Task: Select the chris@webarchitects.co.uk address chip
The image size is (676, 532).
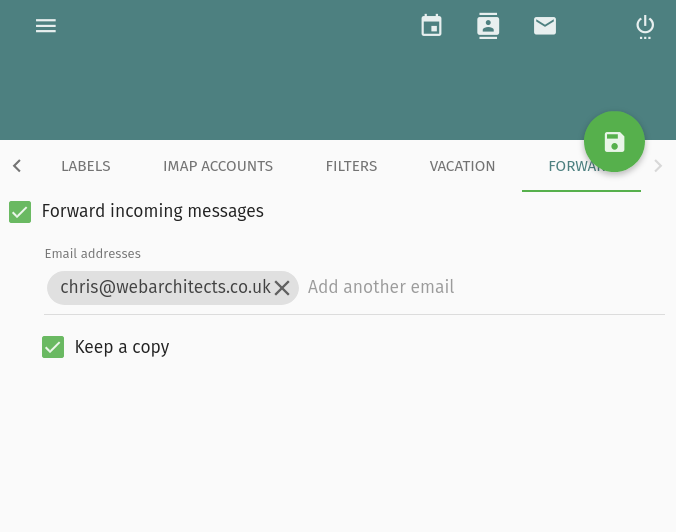Action: [165, 288]
